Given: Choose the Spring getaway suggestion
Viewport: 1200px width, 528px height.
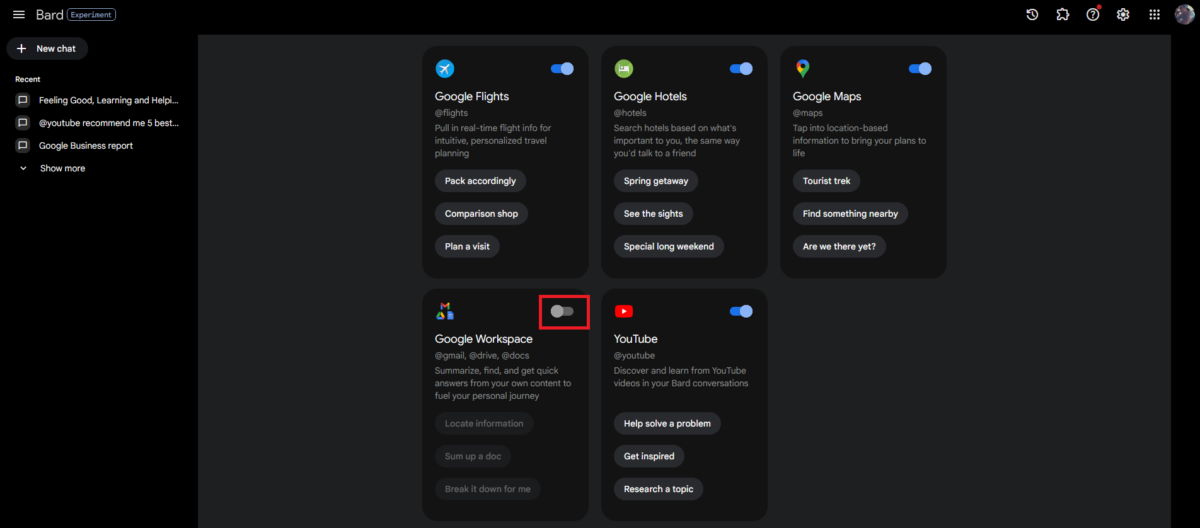Looking at the screenshot, I should coord(656,181).
